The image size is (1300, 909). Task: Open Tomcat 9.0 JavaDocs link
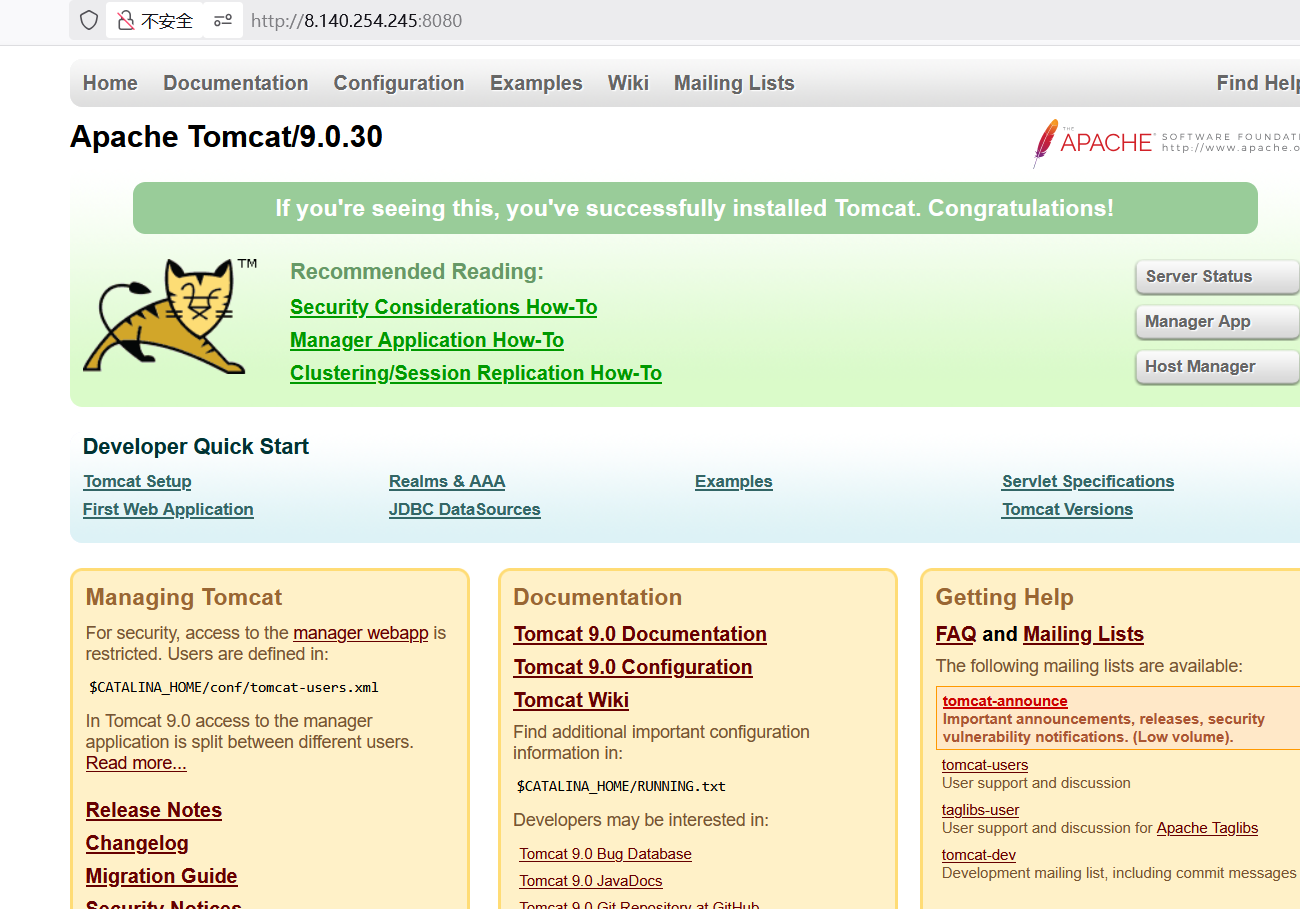pos(590,881)
